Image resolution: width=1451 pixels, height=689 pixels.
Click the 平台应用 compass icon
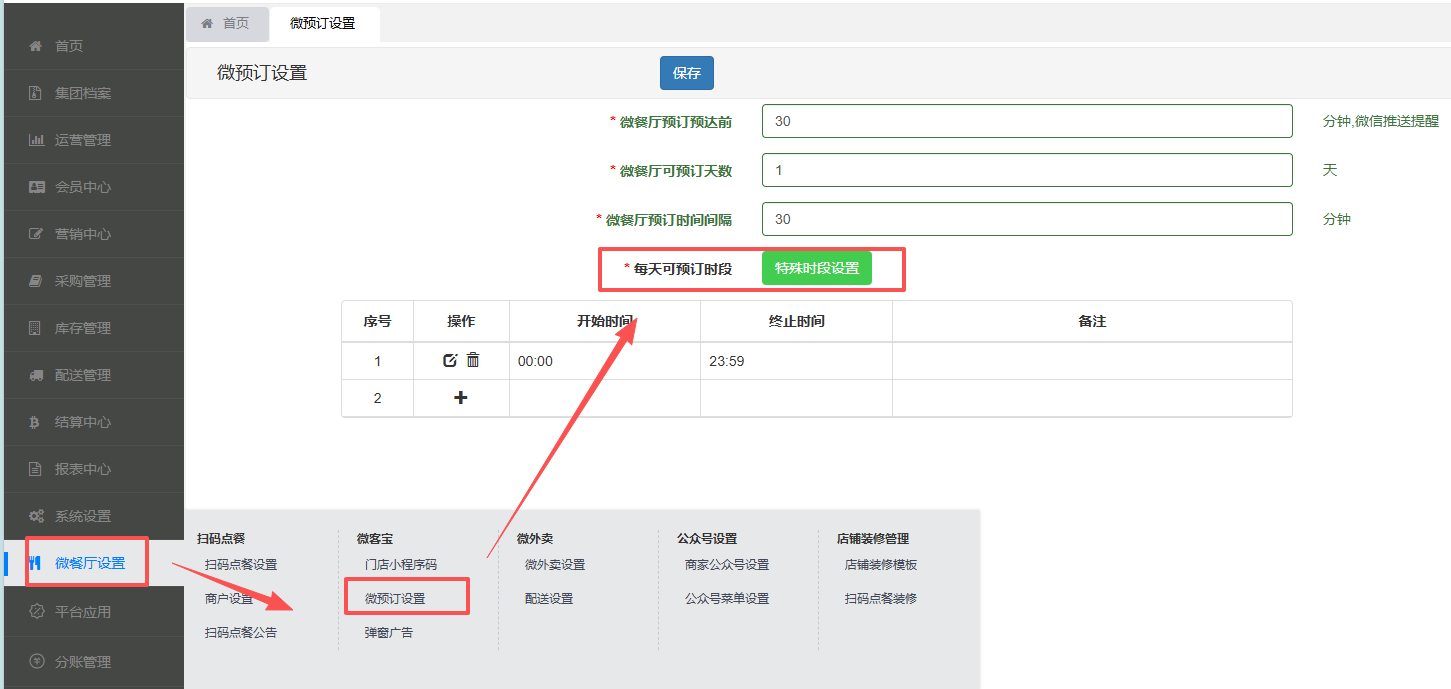click(36, 612)
